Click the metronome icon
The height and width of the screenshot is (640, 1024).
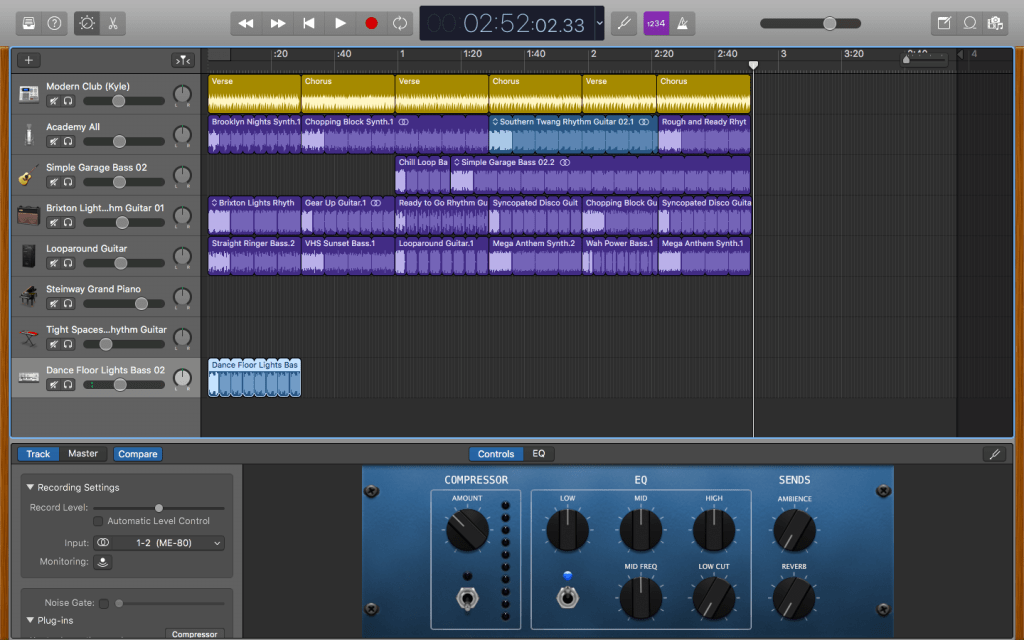[684, 22]
